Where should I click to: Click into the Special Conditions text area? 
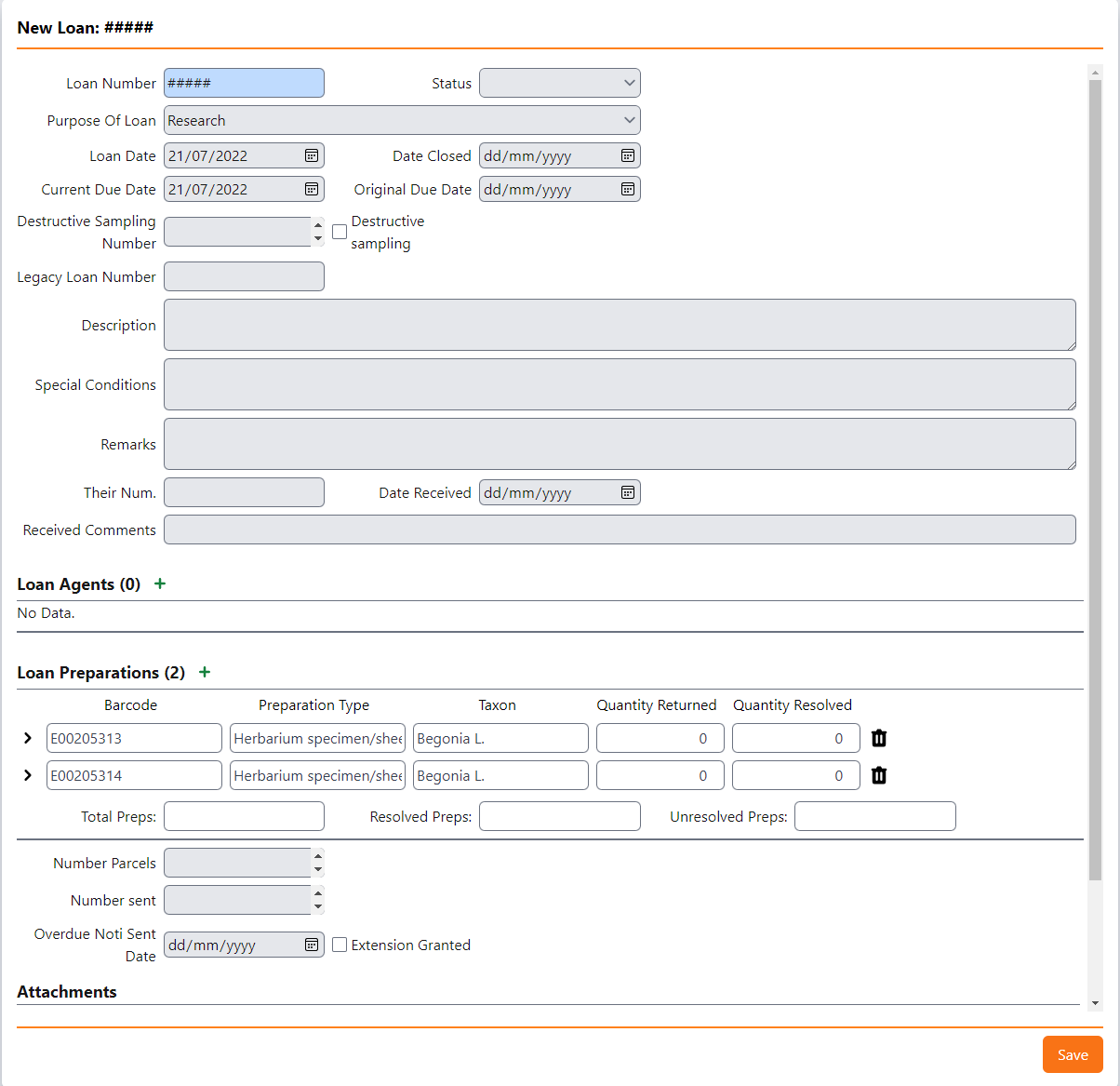(620, 384)
